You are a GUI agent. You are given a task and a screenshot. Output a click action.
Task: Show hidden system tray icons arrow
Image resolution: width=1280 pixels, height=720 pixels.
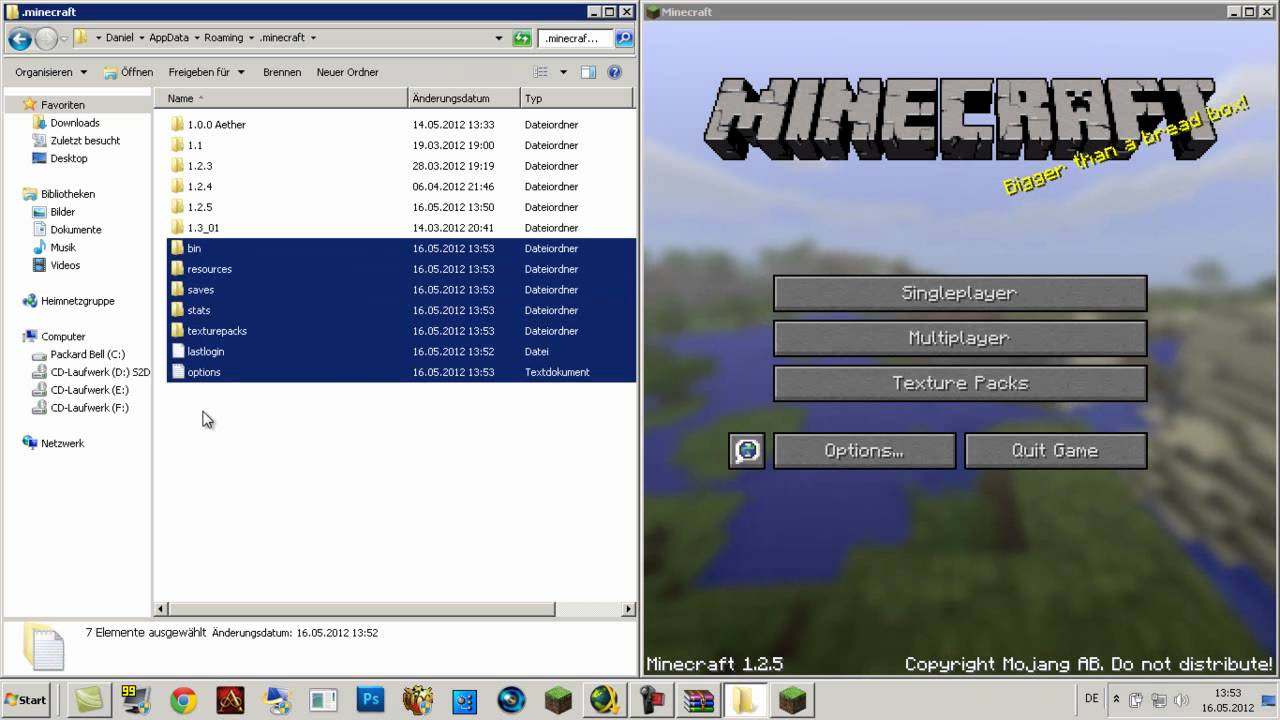1116,700
